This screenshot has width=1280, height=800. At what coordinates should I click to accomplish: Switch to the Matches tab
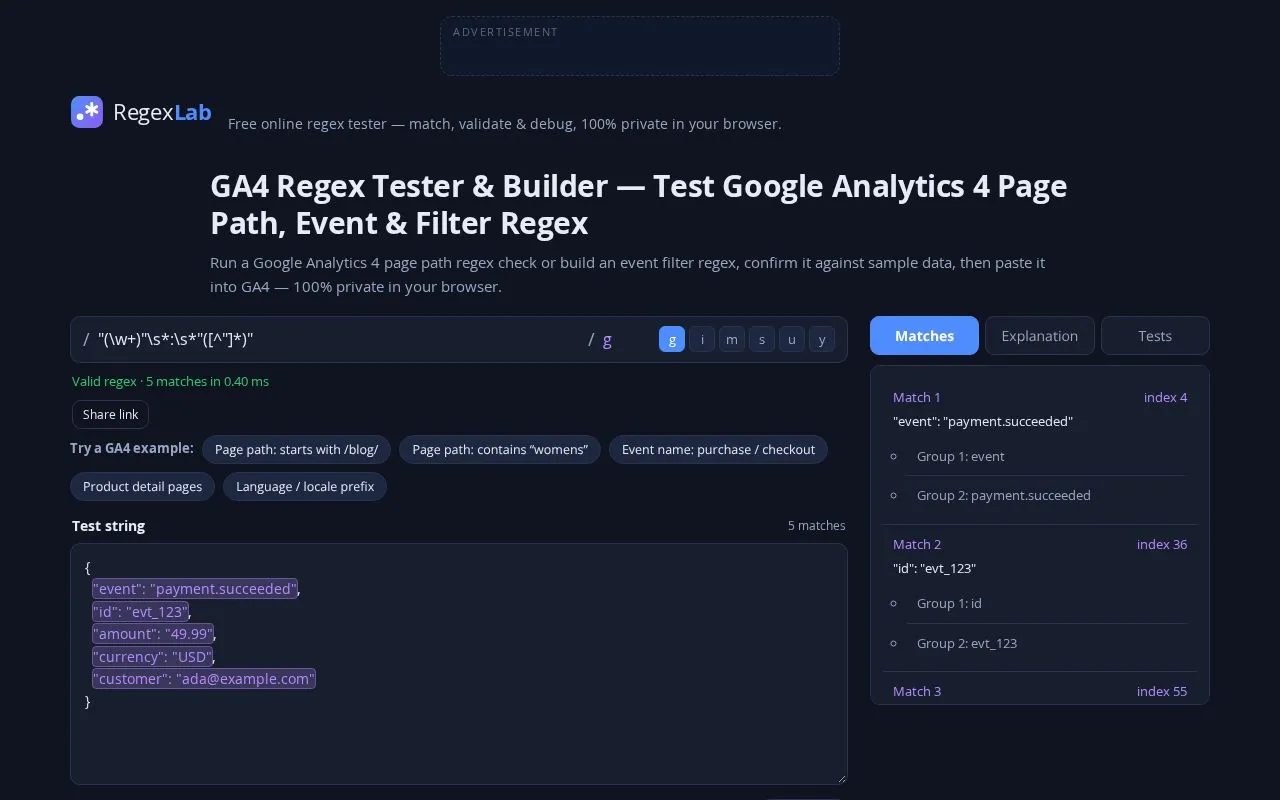click(924, 336)
